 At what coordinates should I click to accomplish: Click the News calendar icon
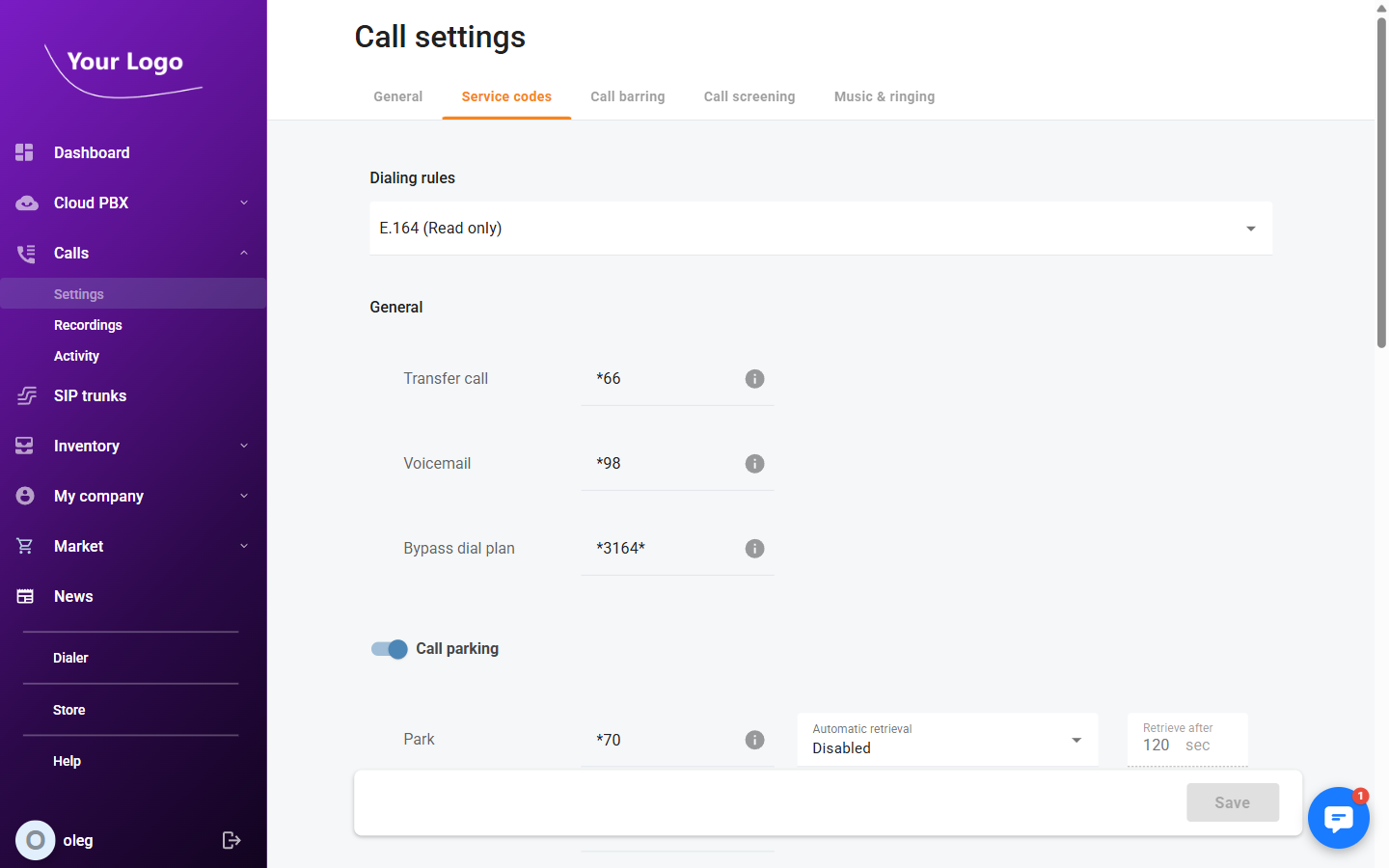23,596
